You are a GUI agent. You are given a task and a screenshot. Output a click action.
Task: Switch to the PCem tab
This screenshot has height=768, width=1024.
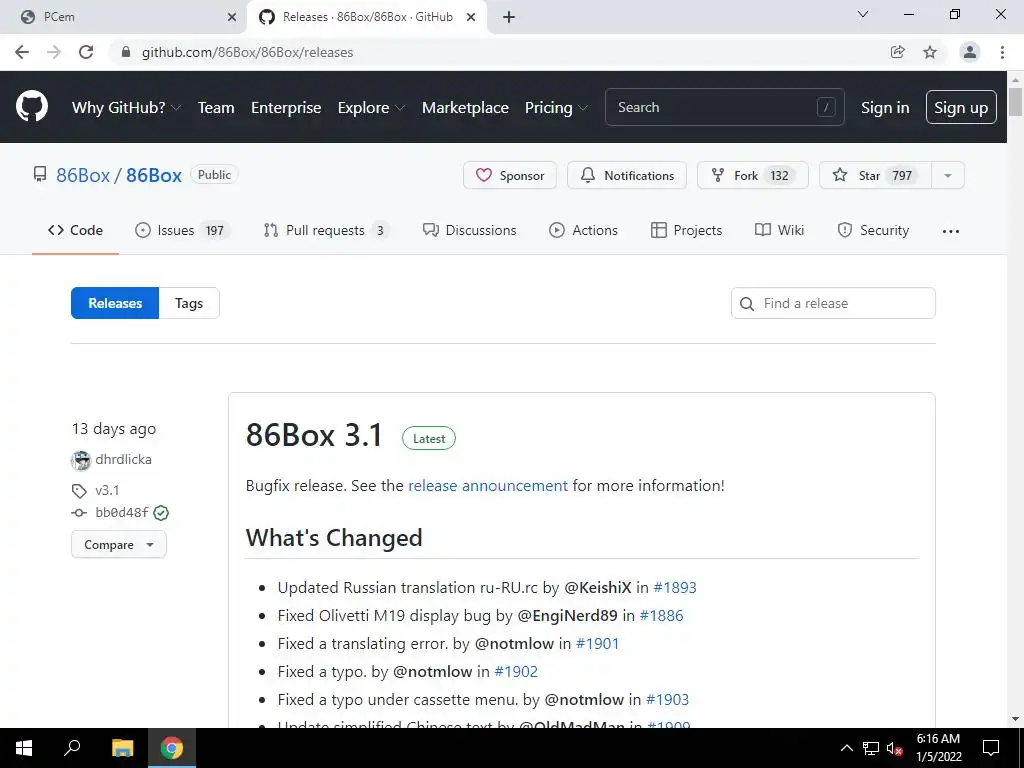[123, 17]
